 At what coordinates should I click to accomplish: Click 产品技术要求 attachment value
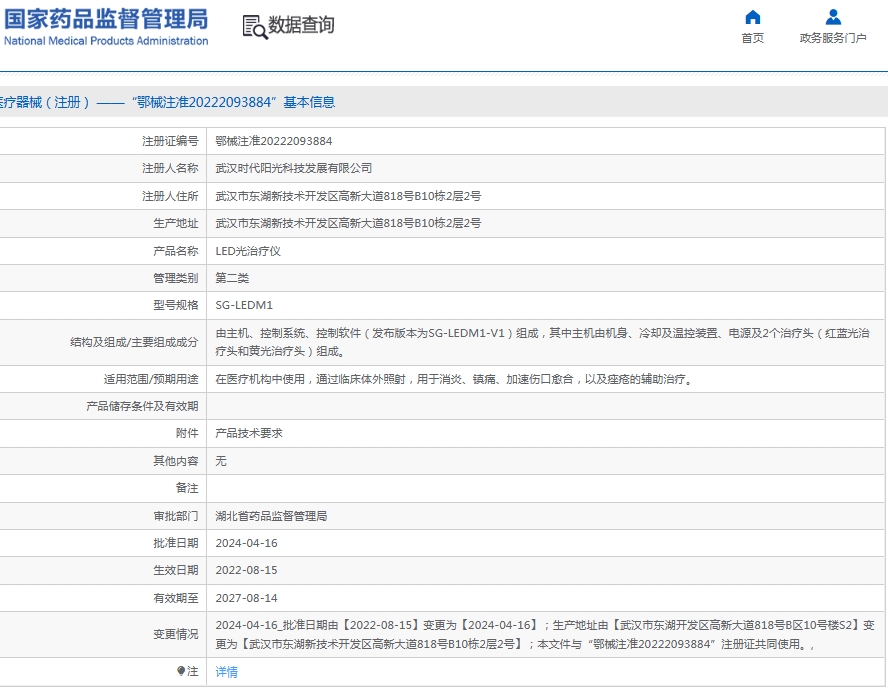tap(249, 433)
